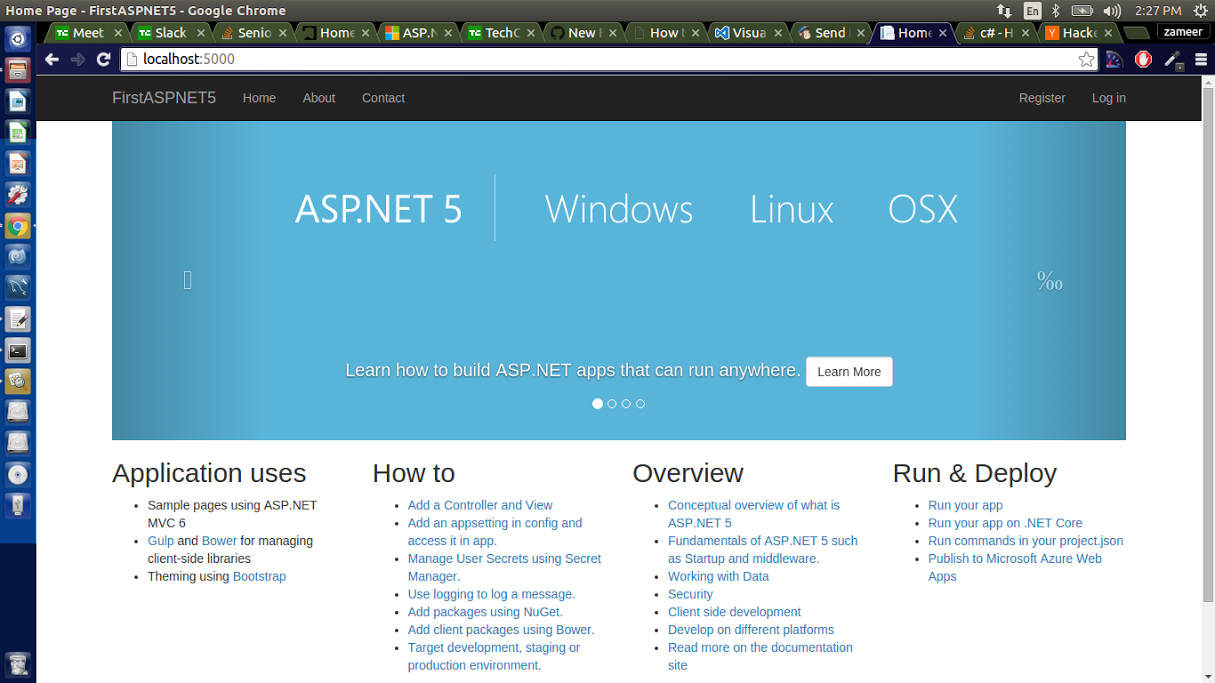
Task: Open Terminal from the Ubuntu launcher
Action: coord(18,351)
